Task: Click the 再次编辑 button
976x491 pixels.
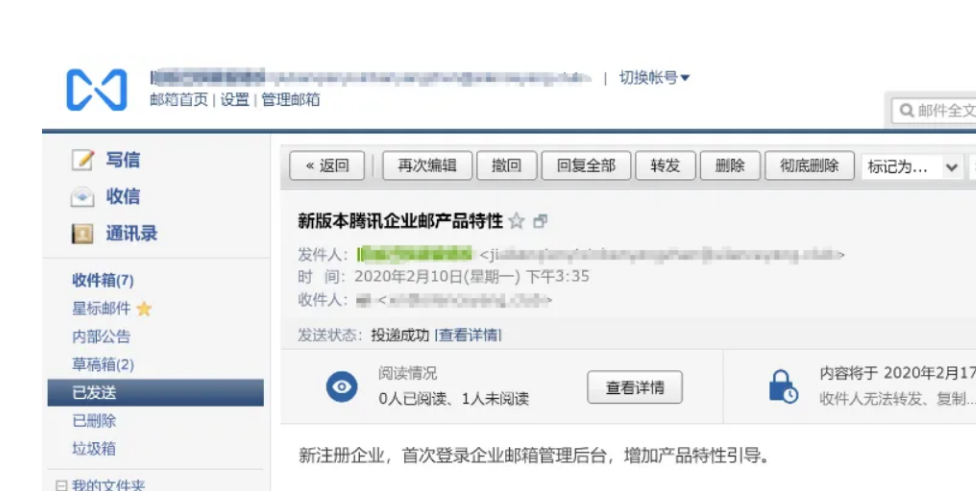Action: click(x=427, y=166)
